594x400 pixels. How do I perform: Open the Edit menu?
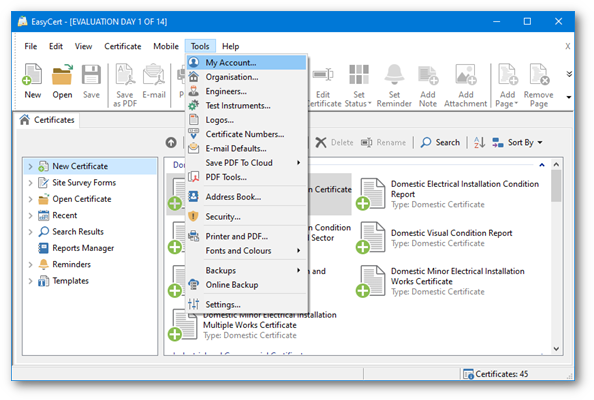click(56, 46)
